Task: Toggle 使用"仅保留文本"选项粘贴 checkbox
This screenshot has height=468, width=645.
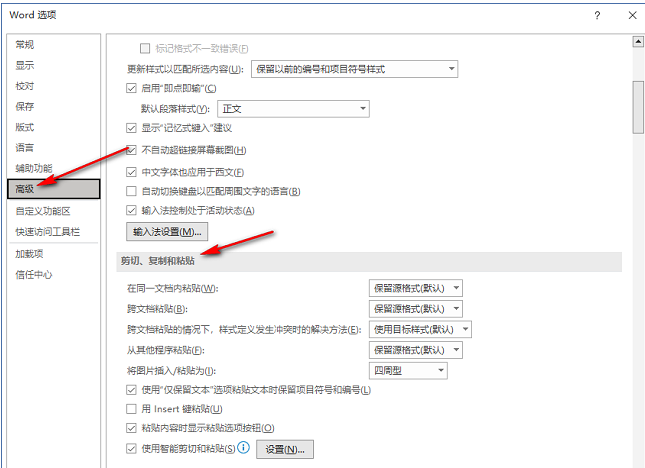Action: tap(131, 390)
